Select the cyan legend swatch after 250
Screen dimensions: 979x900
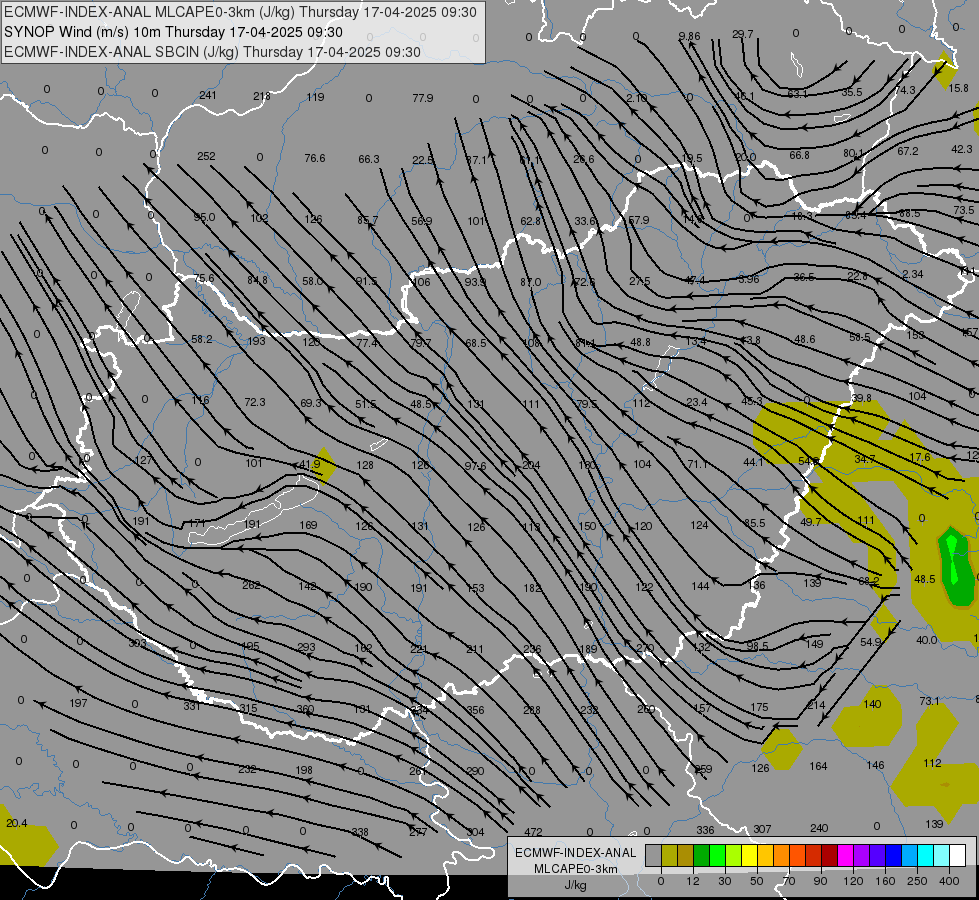926,855
